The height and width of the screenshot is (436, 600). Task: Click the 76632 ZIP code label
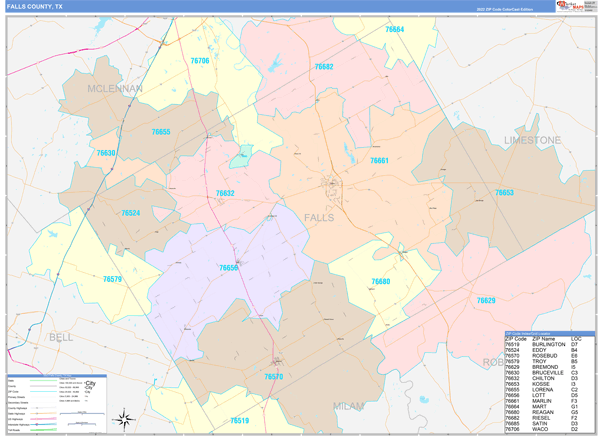pos(225,193)
